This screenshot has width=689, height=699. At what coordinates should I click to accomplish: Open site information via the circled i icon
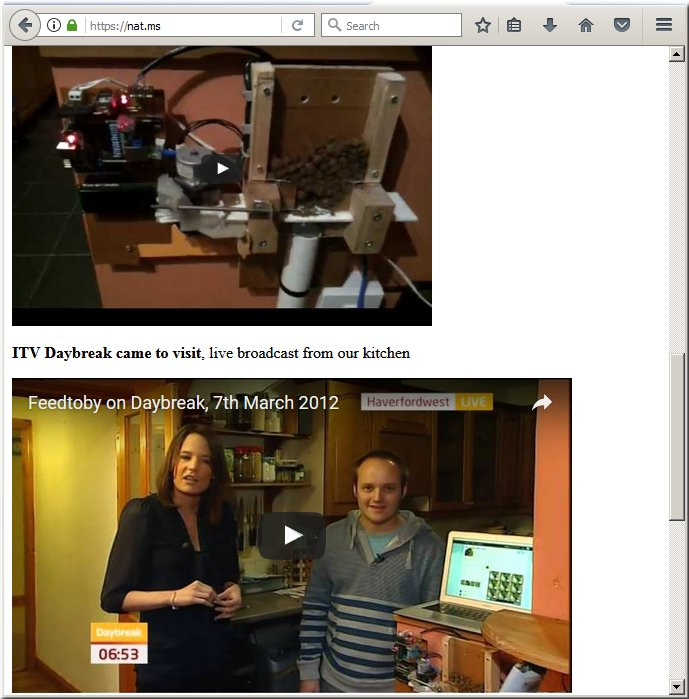54,25
